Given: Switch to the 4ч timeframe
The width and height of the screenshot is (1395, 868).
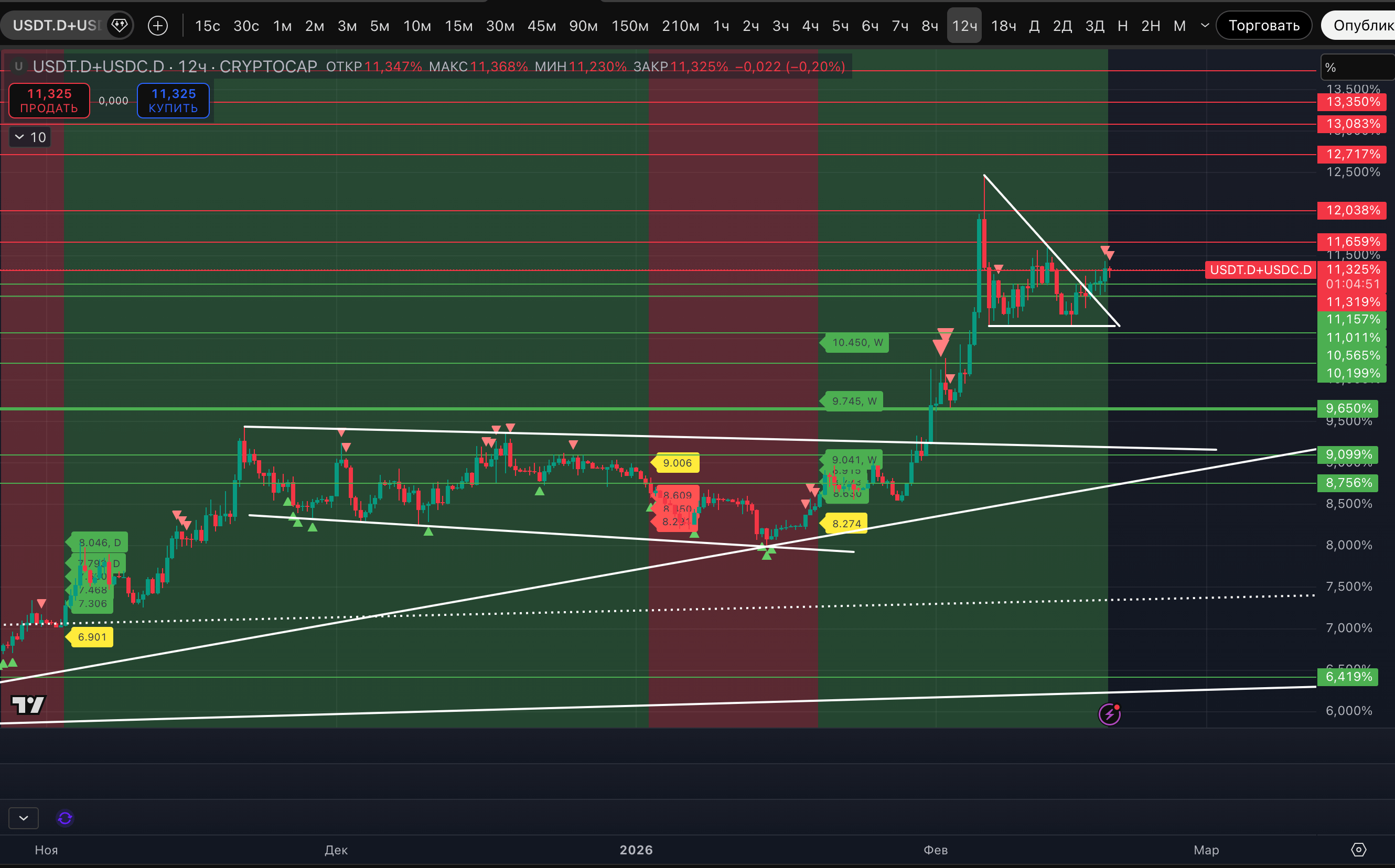Looking at the screenshot, I should [810, 26].
